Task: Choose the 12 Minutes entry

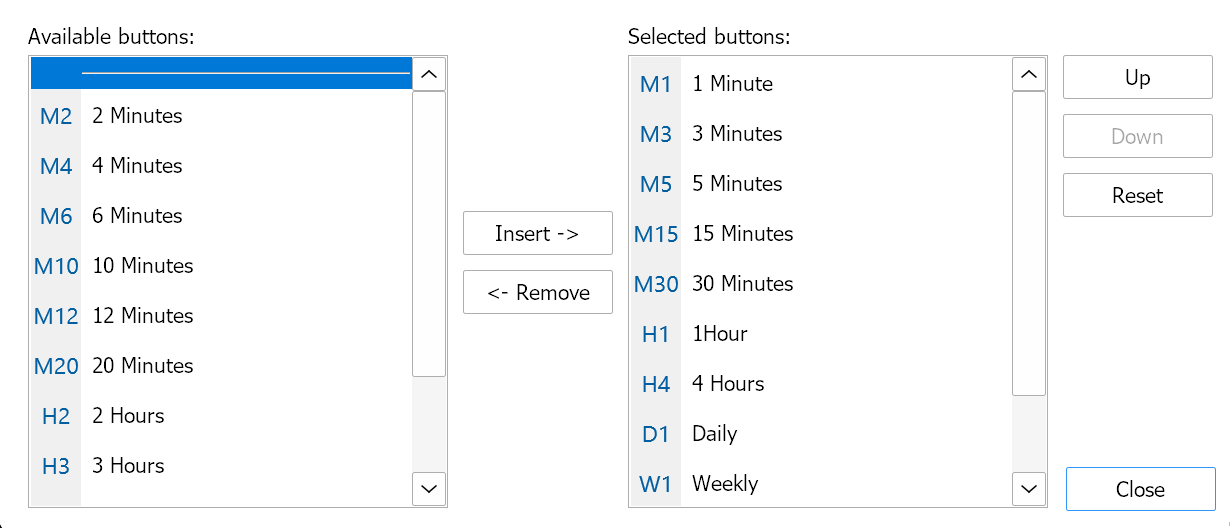Action: 143,316
